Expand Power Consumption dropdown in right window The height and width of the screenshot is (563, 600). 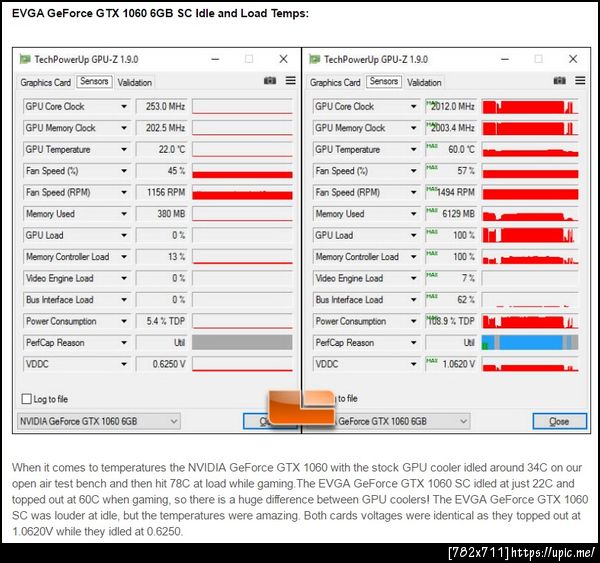(413, 321)
